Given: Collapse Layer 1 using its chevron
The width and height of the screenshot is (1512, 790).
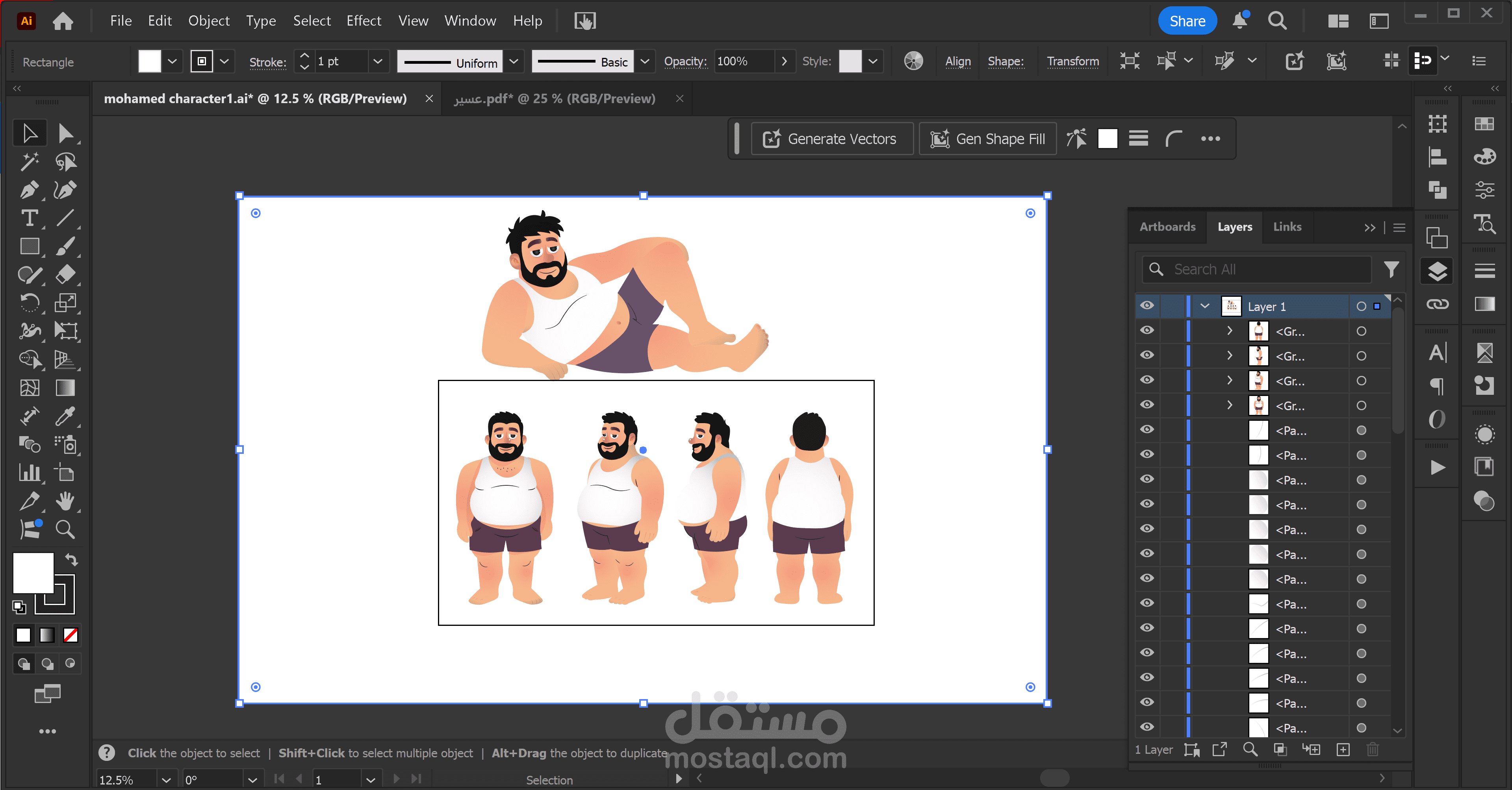Looking at the screenshot, I should coord(1204,306).
